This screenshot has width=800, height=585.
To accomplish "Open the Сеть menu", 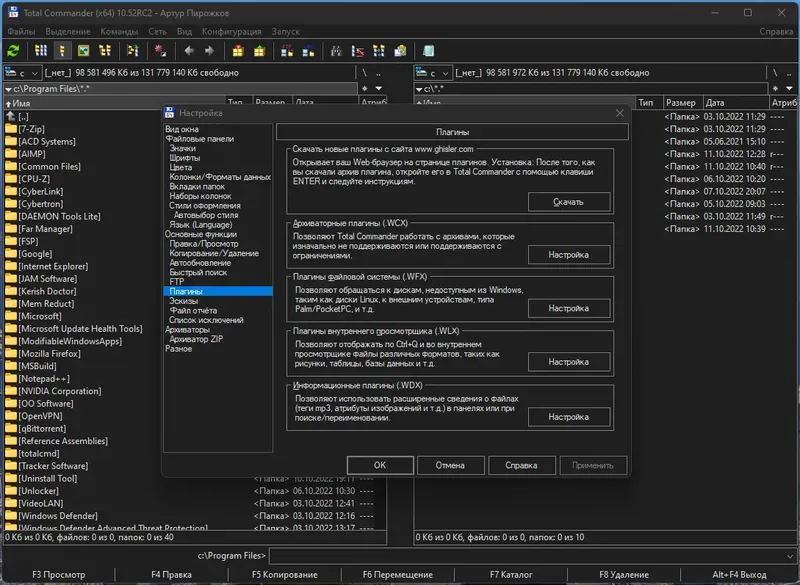I will (157, 31).
